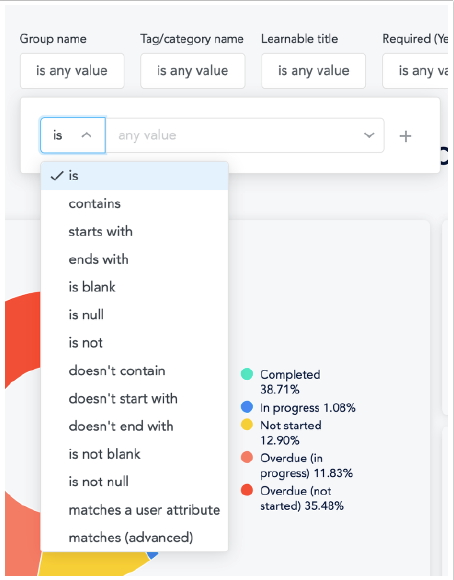Click the Overdue (not started) legend dot
Image resolution: width=454 pixels, height=580 pixels.
point(247,490)
